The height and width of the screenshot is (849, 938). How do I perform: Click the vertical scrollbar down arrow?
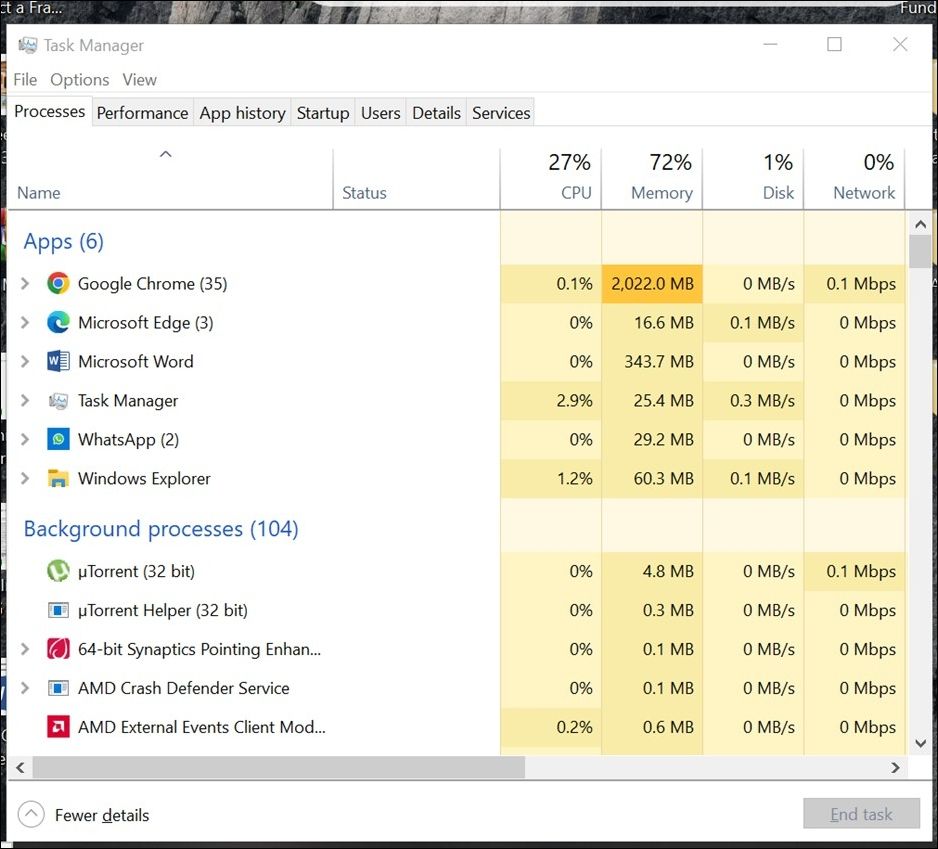tap(920, 743)
